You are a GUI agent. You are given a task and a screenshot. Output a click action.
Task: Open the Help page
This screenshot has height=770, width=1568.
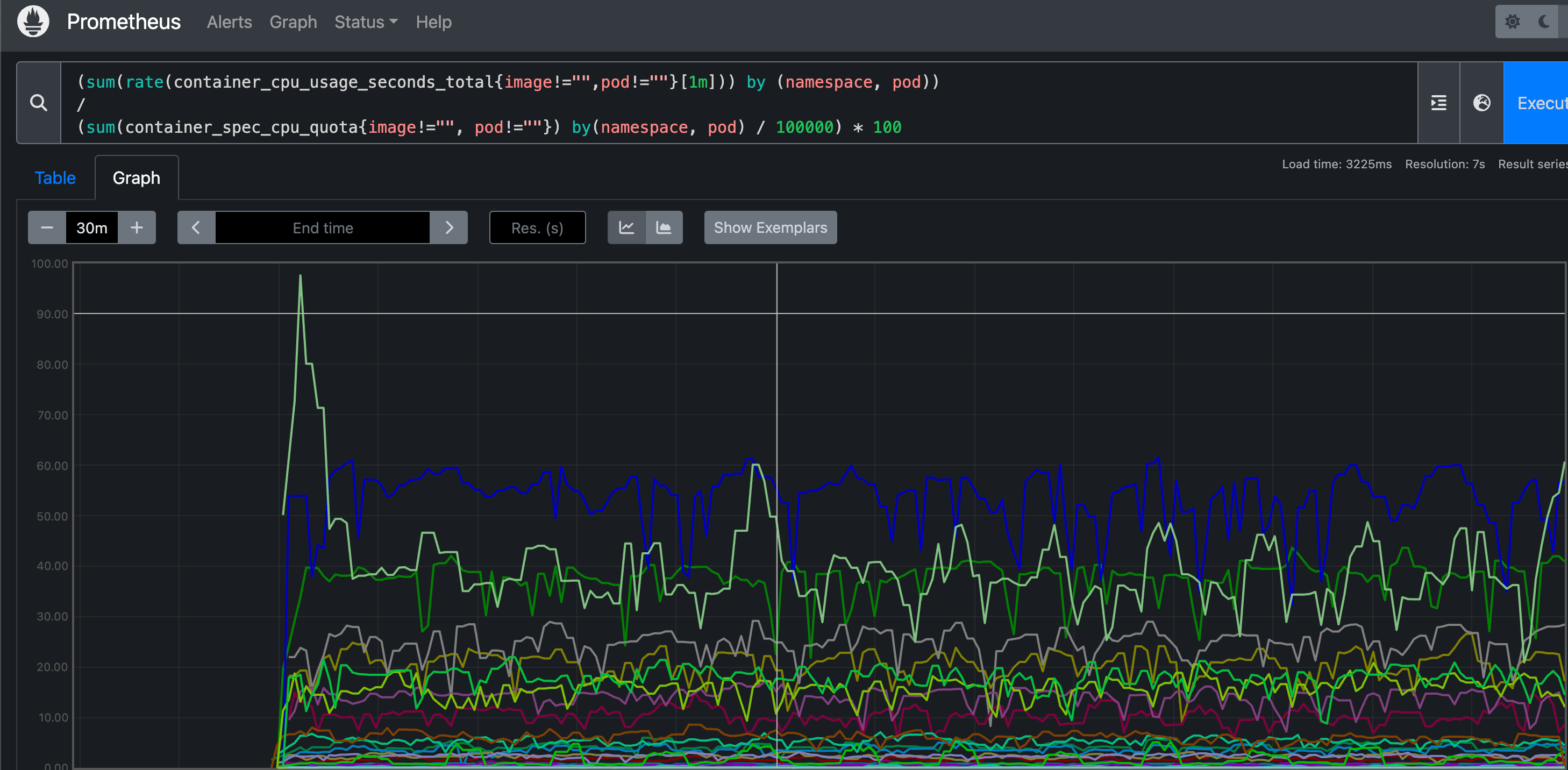click(x=433, y=22)
